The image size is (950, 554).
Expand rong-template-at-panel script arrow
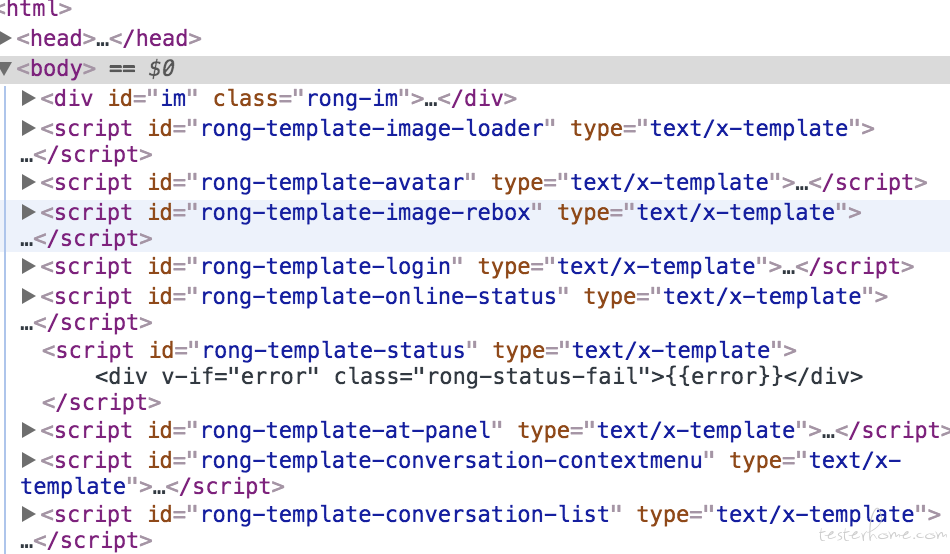(x=28, y=430)
